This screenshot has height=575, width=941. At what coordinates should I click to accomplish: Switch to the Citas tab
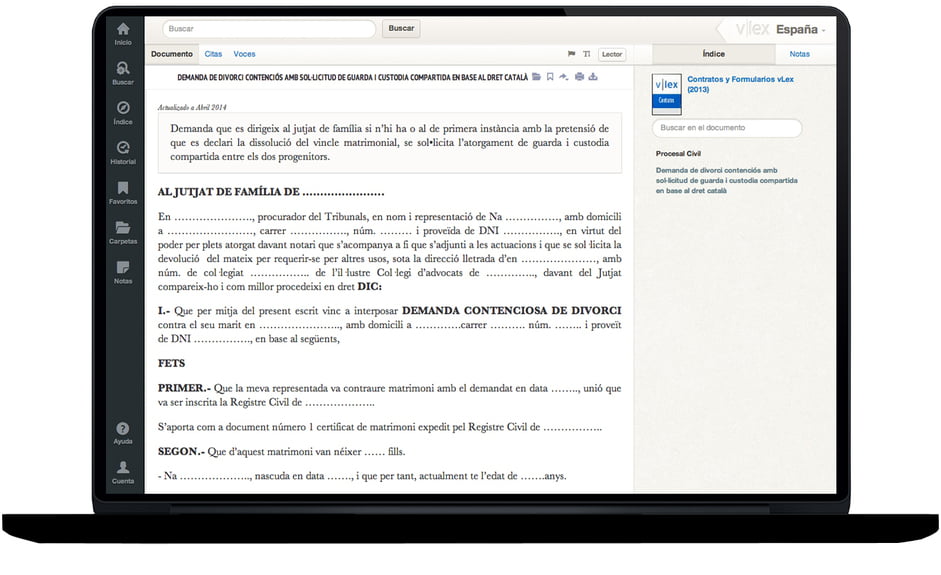click(213, 54)
